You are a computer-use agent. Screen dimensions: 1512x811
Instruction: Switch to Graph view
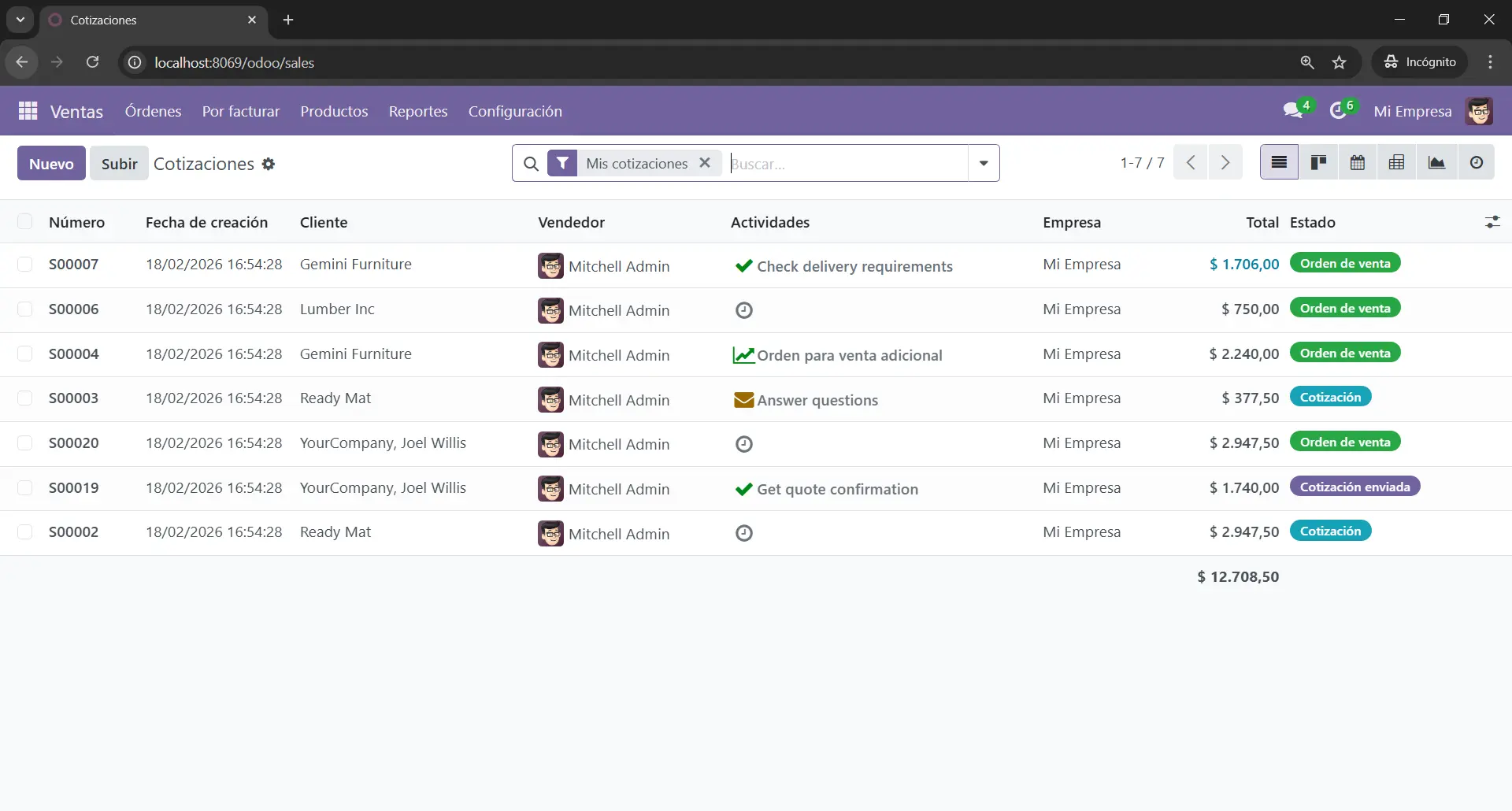click(x=1436, y=163)
